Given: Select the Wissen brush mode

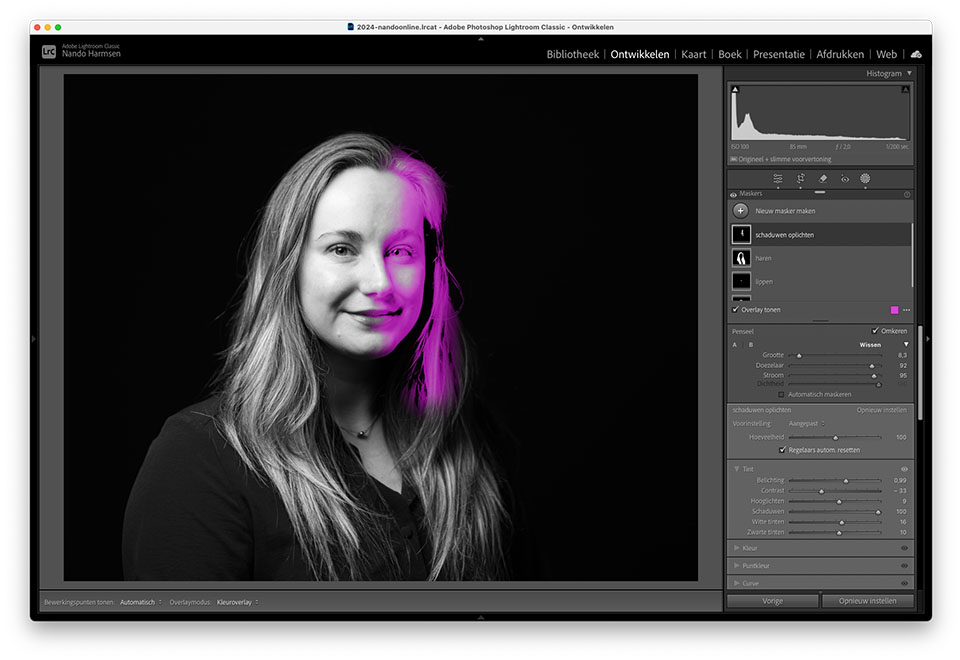Looking at the screenshot, I should [x=870, y=345].
